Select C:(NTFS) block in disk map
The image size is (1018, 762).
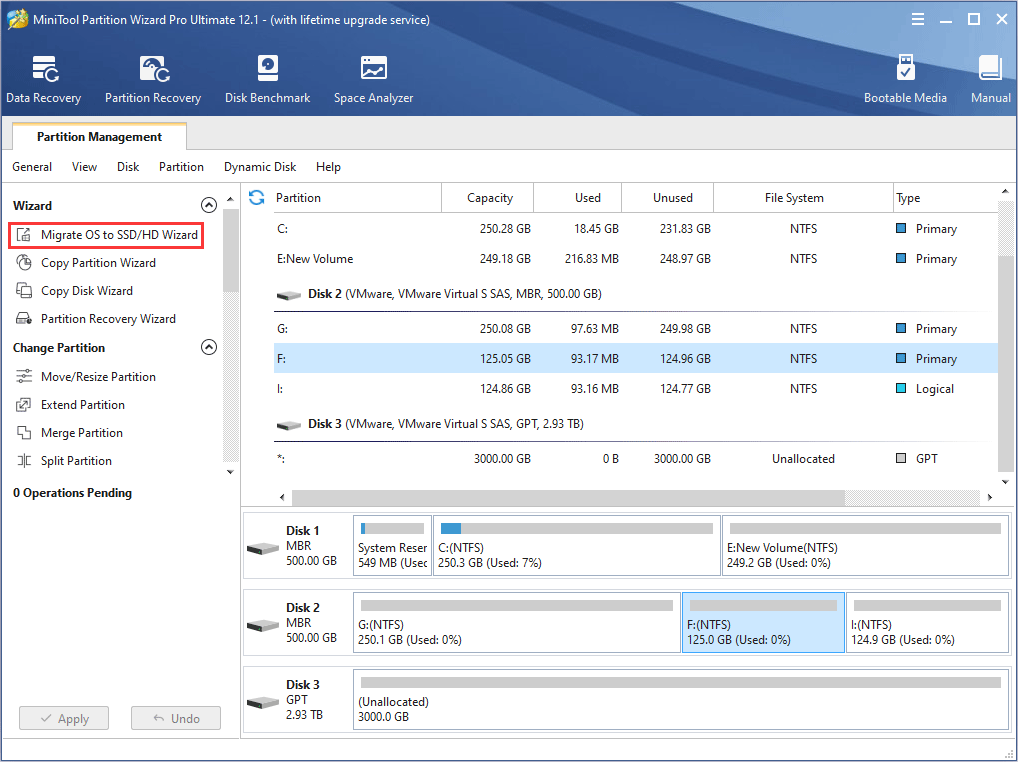coord(577,545)
